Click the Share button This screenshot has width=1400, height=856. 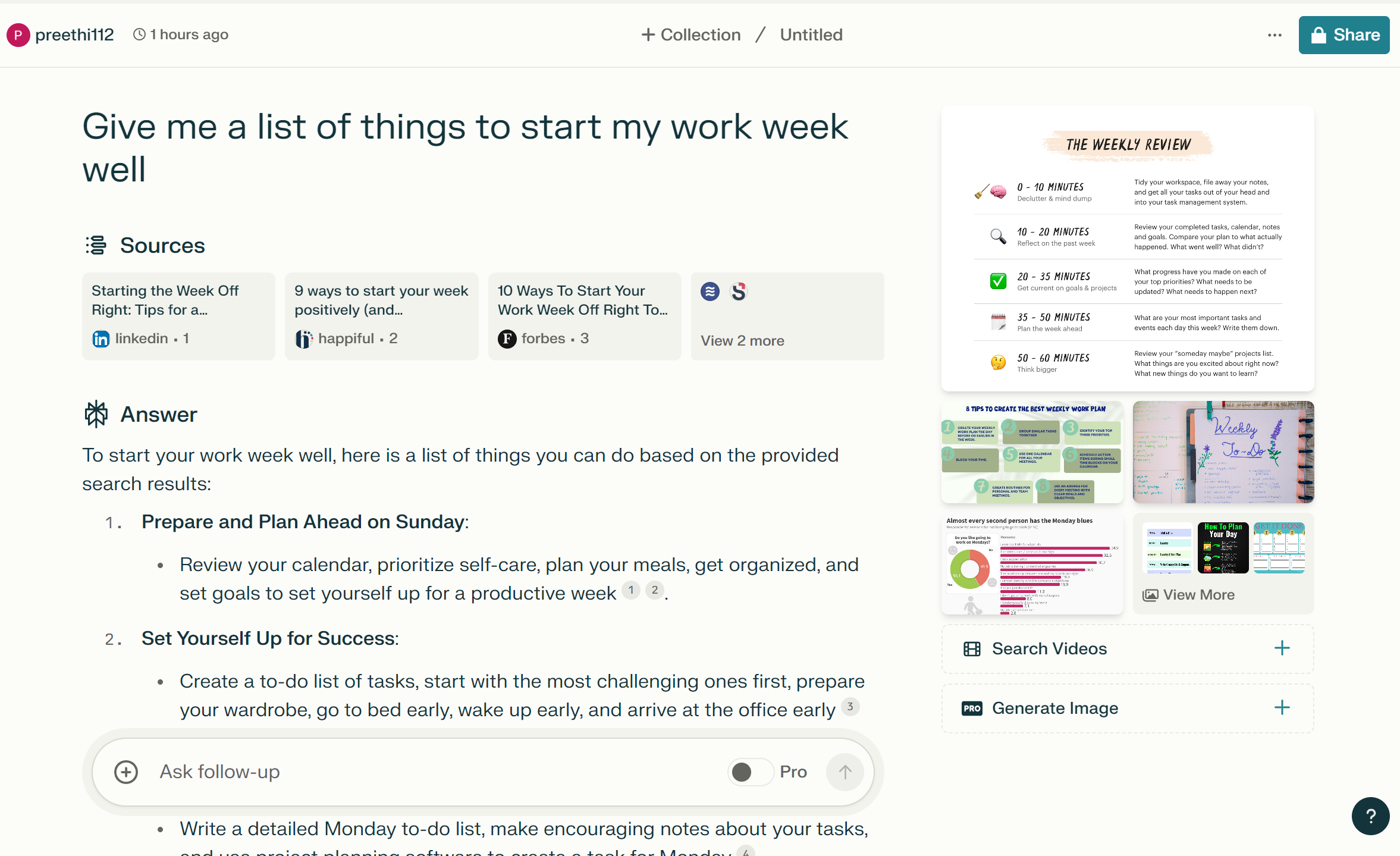1344,35
